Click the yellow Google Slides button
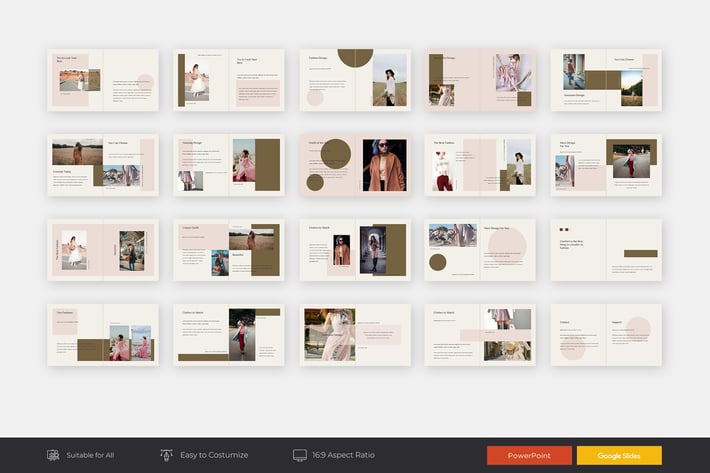This screenshot has width=710, height=473. click(619, 455)
